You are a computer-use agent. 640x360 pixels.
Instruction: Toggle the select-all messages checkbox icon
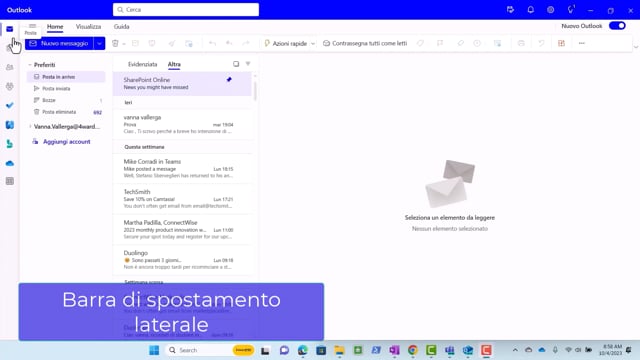[x=236, y=64]
